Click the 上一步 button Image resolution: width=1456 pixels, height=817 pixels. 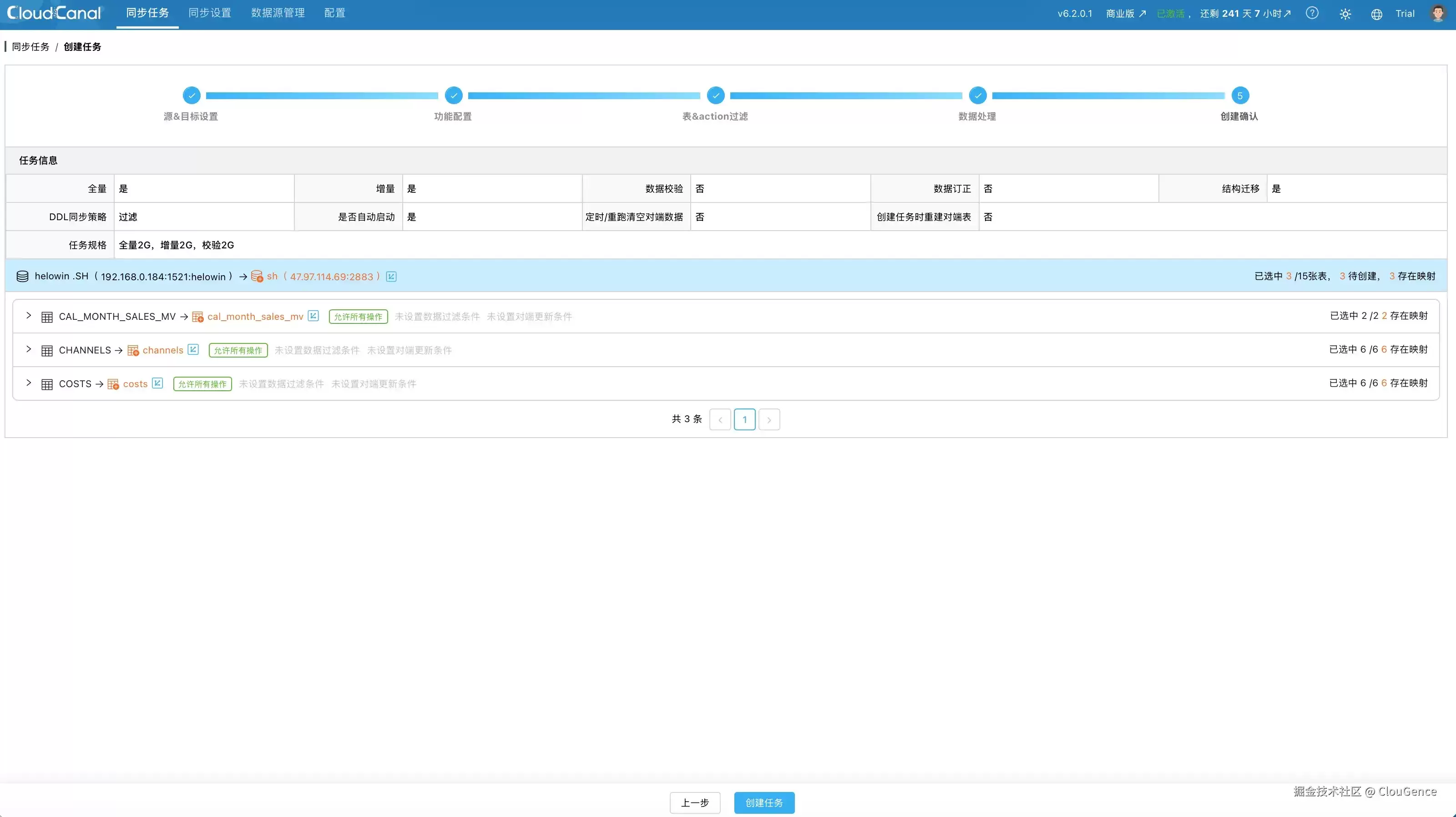695,802
